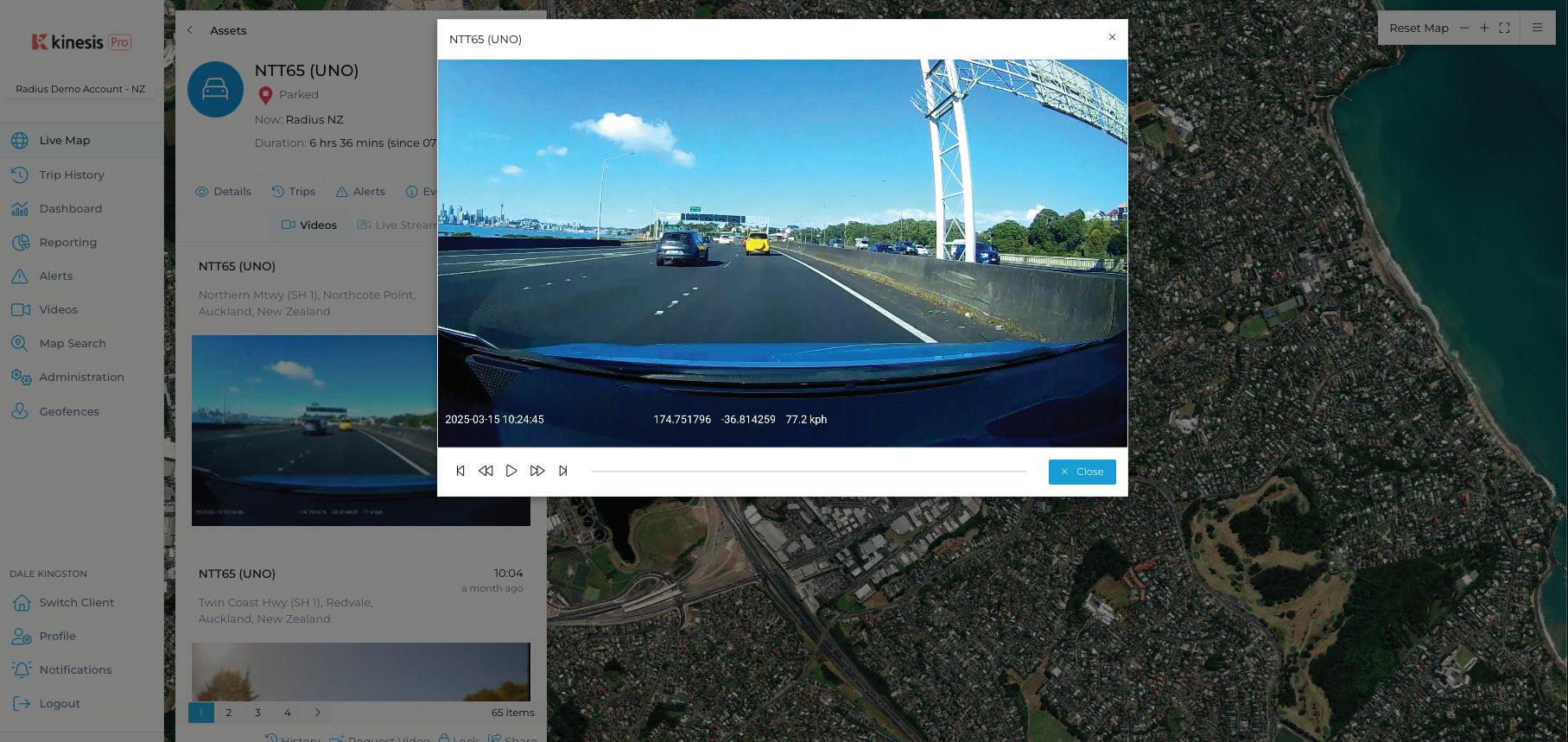This screenshot has width=1568, height=742.
Task: Click the Request Video button
Action: (379, 739)
